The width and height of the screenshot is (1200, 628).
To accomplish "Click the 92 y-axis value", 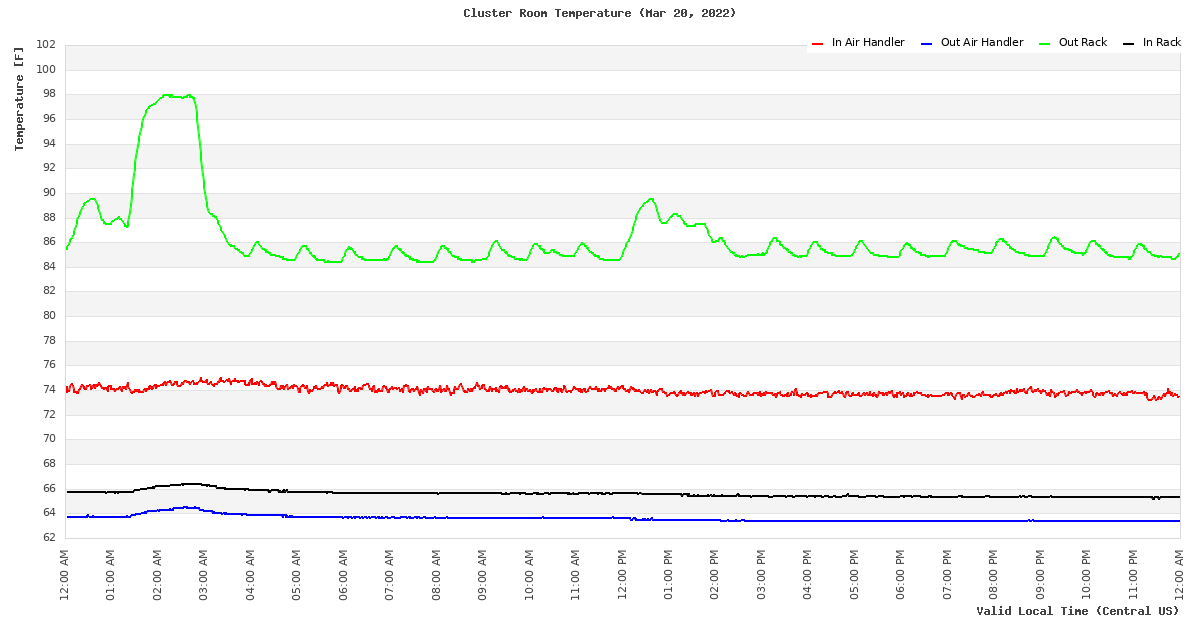I will click(49, 168).
